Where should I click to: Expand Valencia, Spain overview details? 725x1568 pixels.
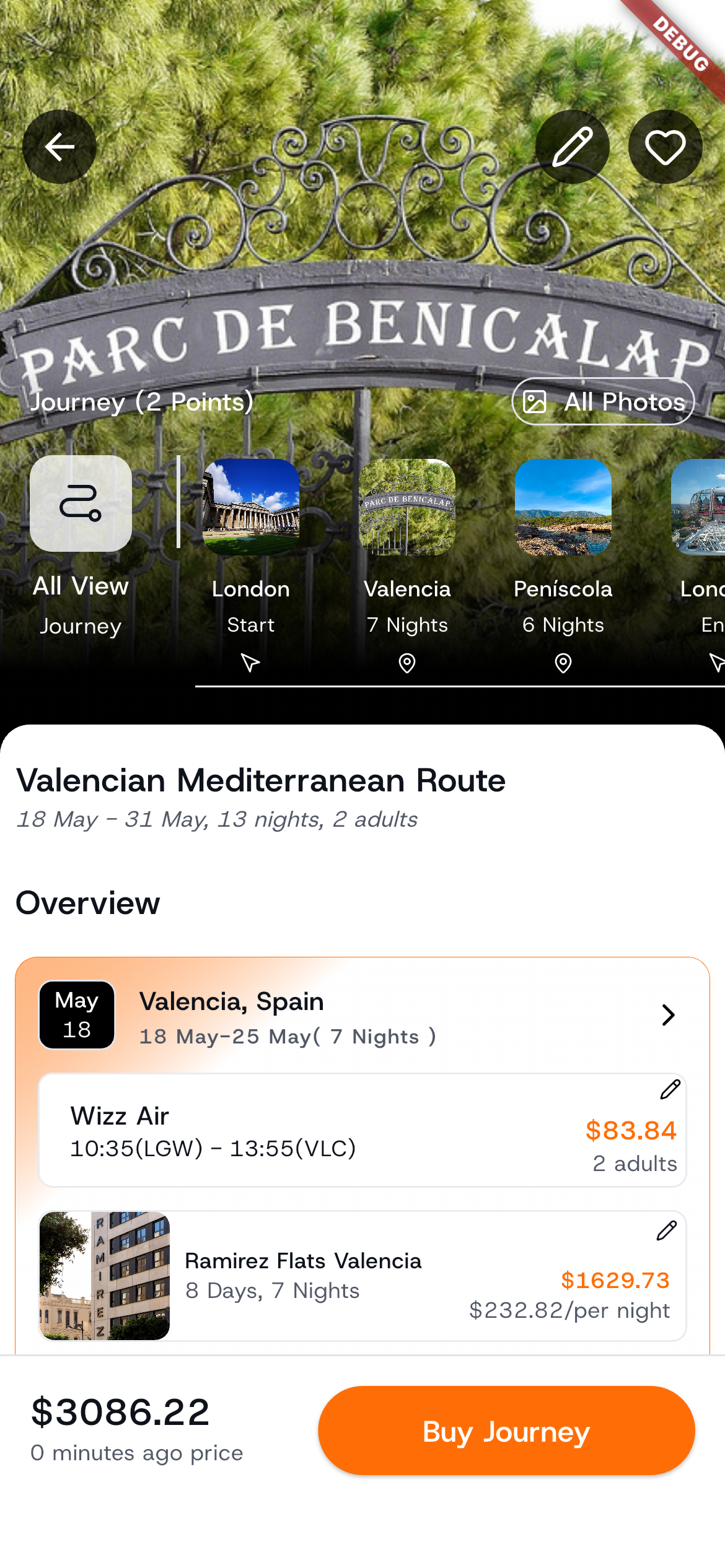668,1014
